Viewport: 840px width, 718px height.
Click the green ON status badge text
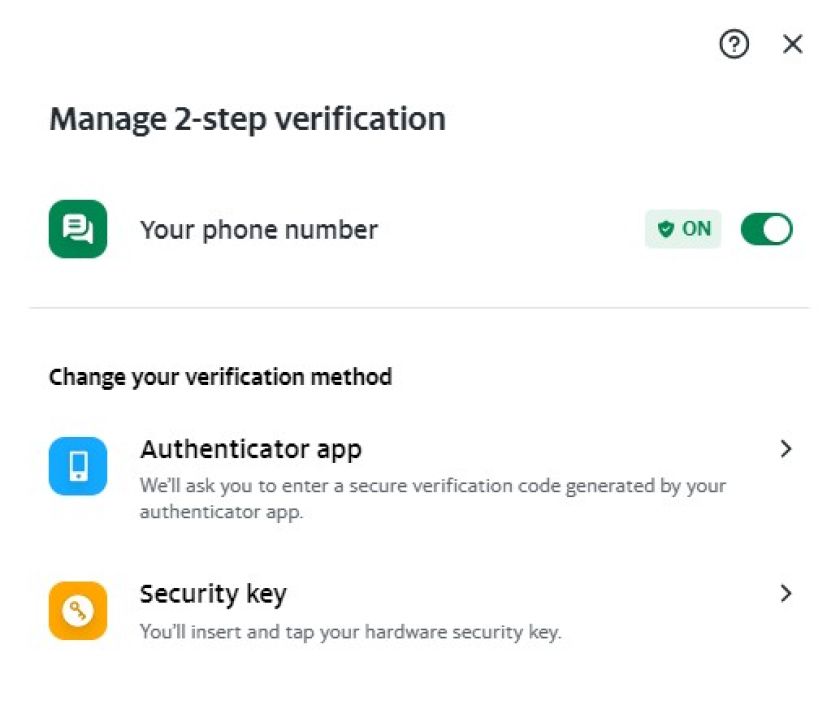(696, 229)
